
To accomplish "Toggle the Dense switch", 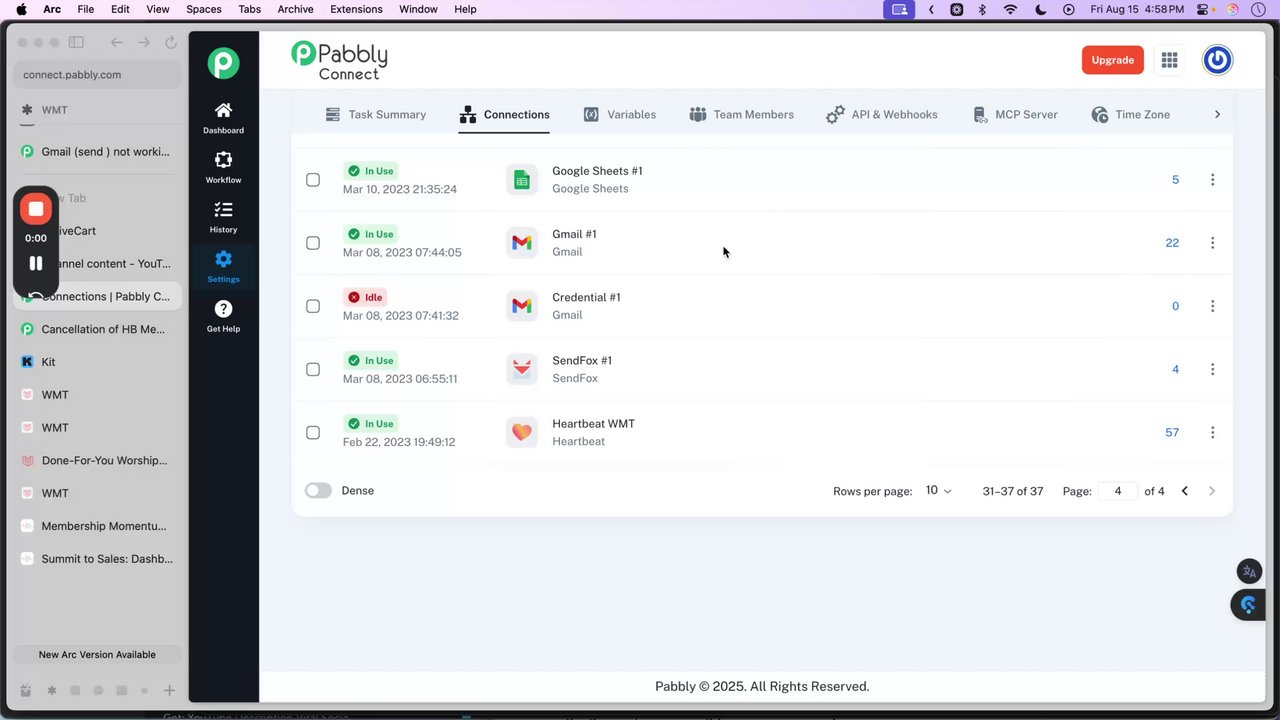I will (318, 491).
